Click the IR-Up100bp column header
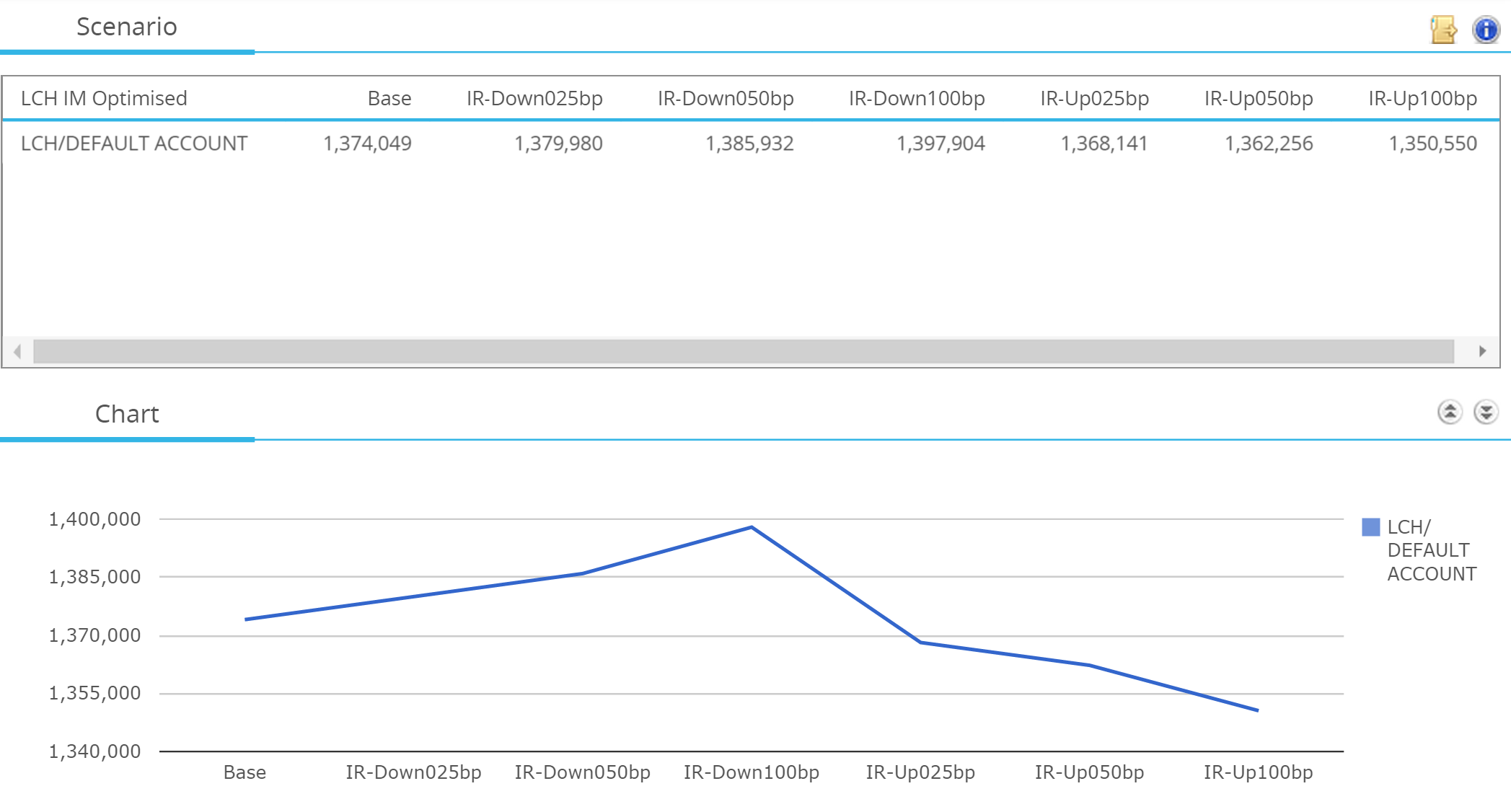1511x812 pixels. point(1423,98)
